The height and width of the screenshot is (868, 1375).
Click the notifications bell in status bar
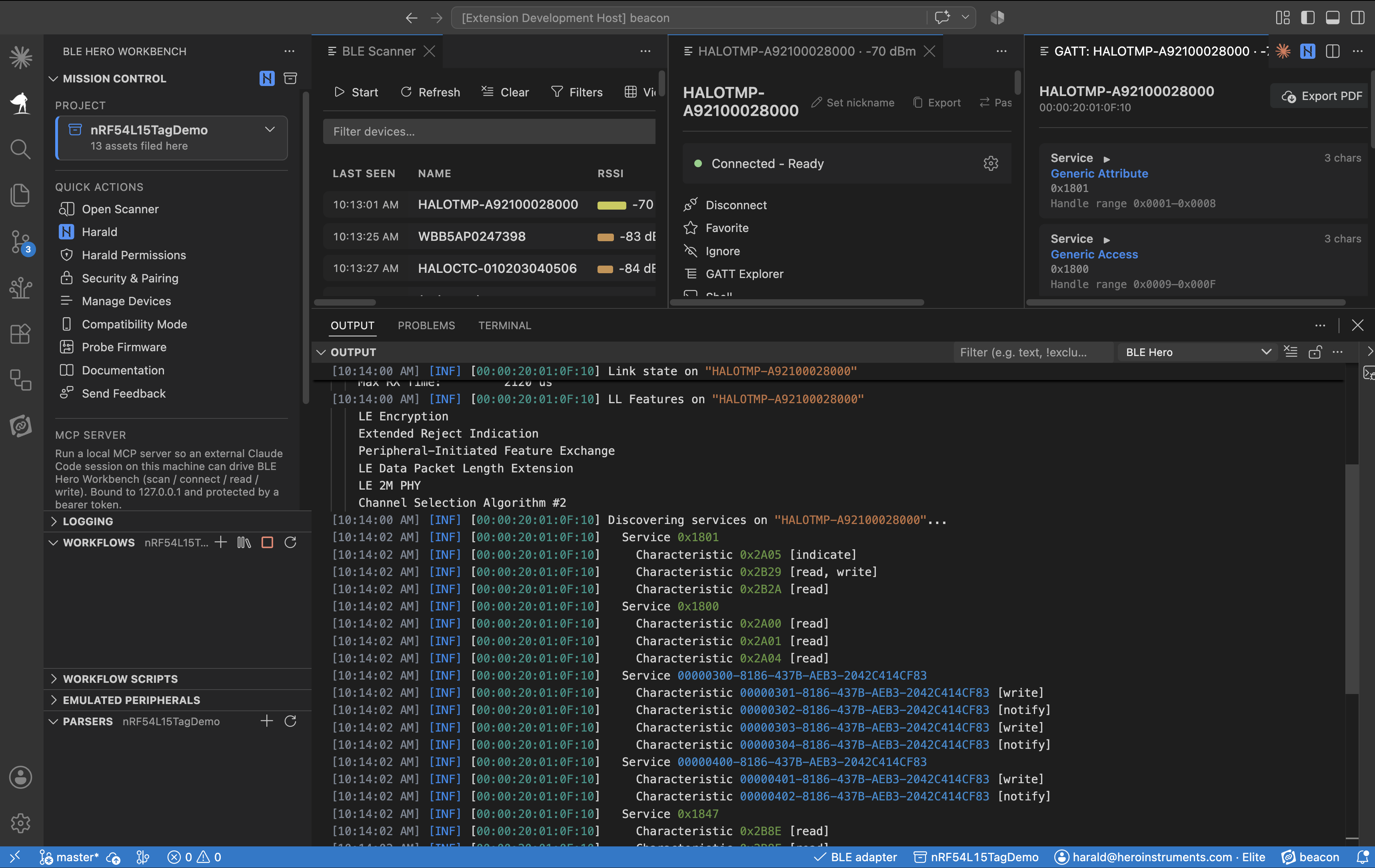[x=1363, y=857]
